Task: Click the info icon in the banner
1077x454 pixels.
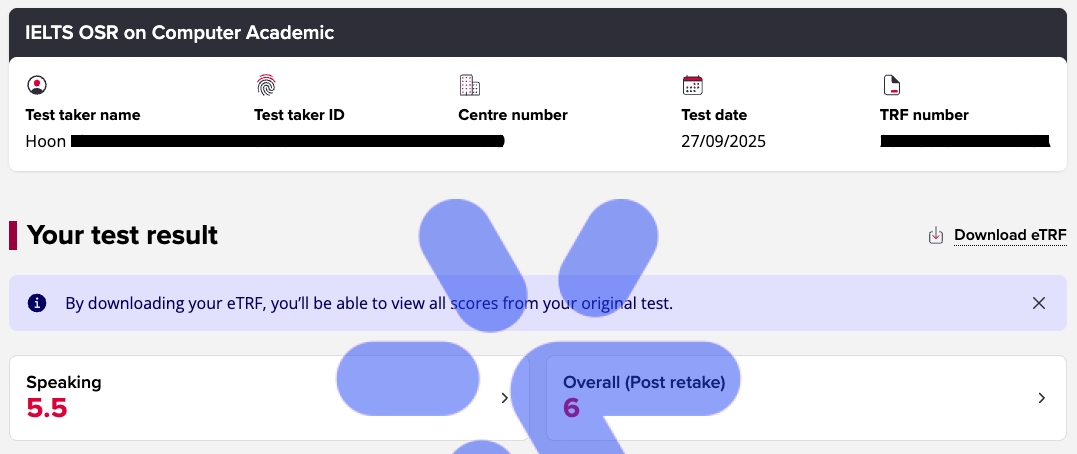Action: click(37, 303)
